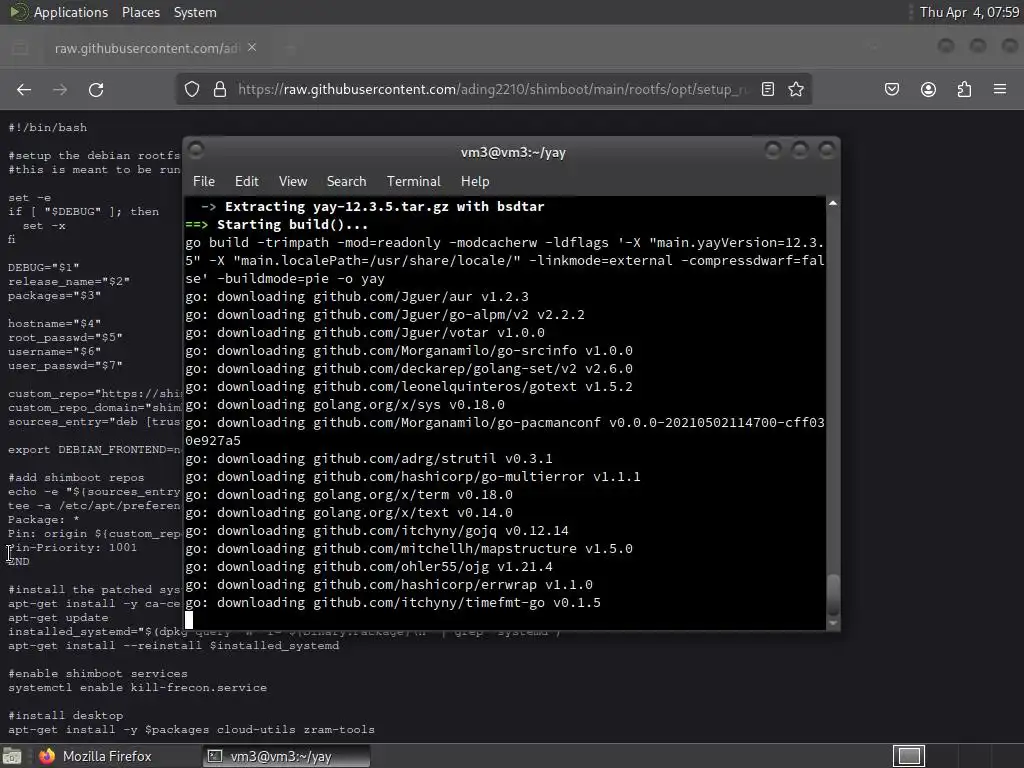
Task: Click 'golang.org/x/sys v0.18.0' terminal line
Action: pyautogui.click(x=345, y=405)
